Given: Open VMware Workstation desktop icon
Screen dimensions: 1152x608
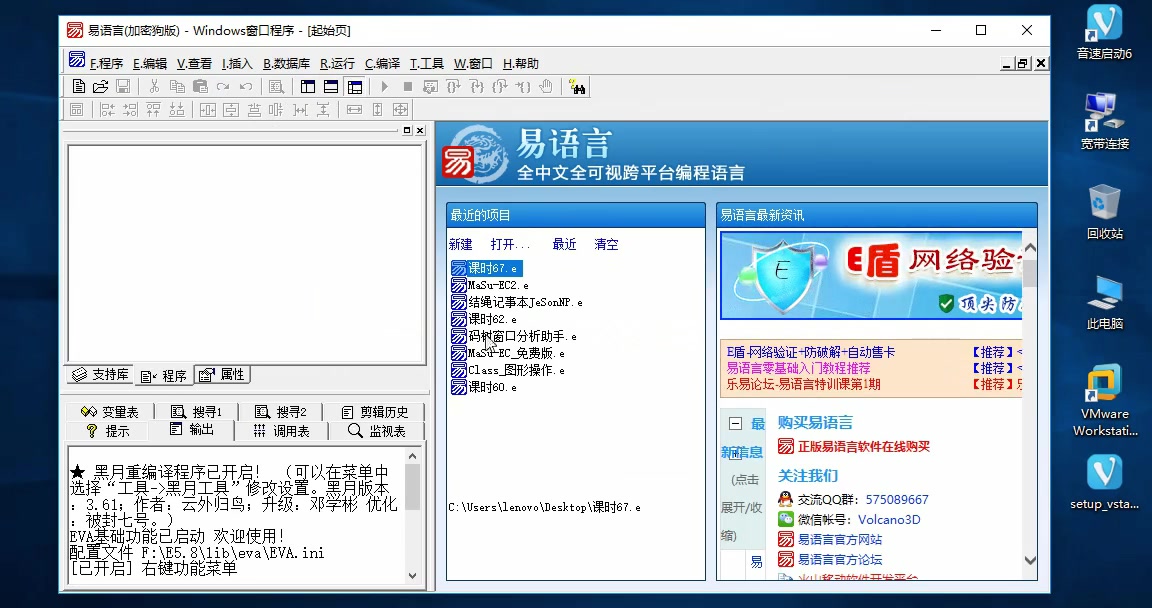Looking at the screenshot, I should point(1104,400).
